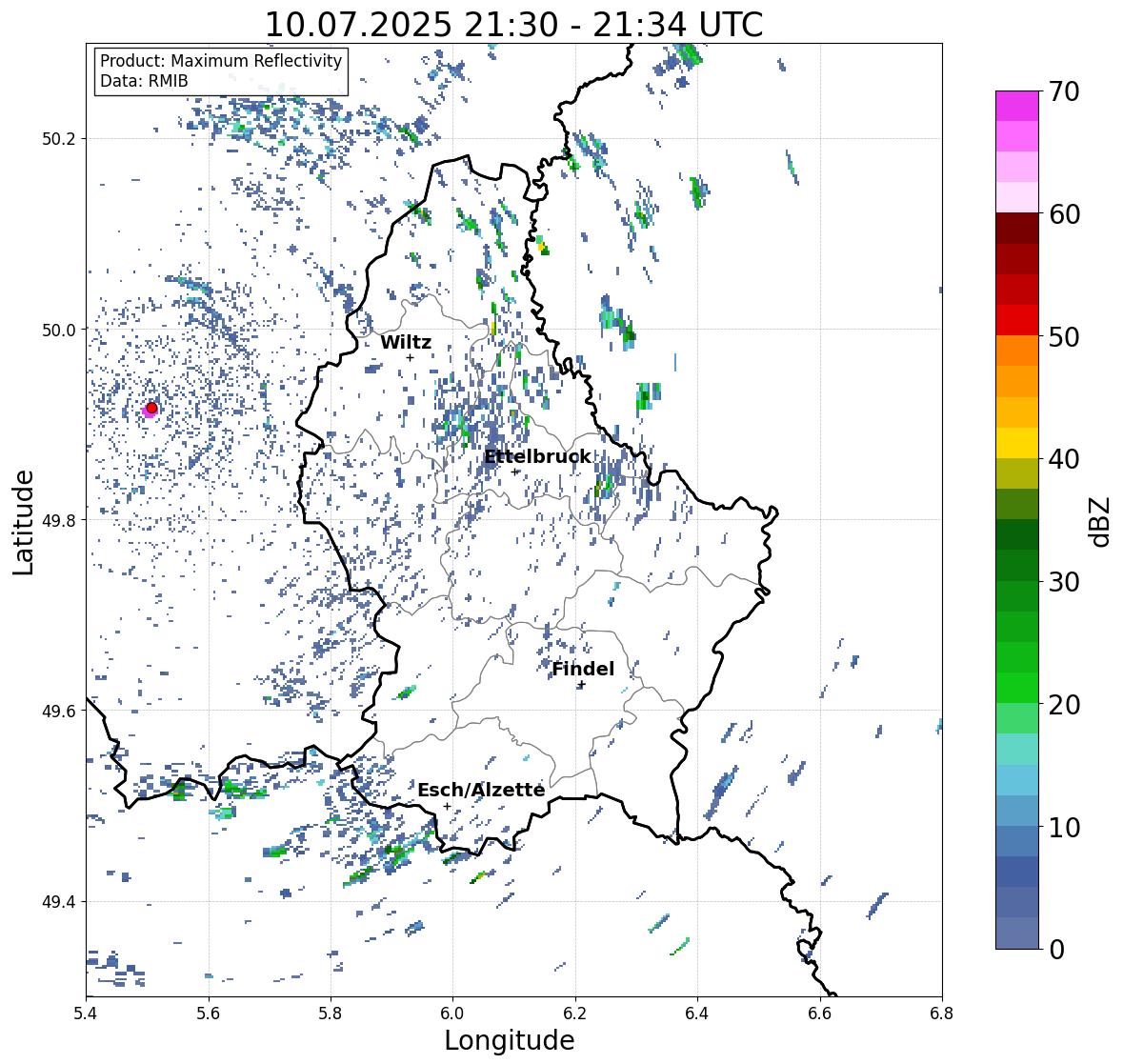The image size is (1123, 1064).
Task: Click the colorbar tick label 50
Action: click(x=1064, y=336)
